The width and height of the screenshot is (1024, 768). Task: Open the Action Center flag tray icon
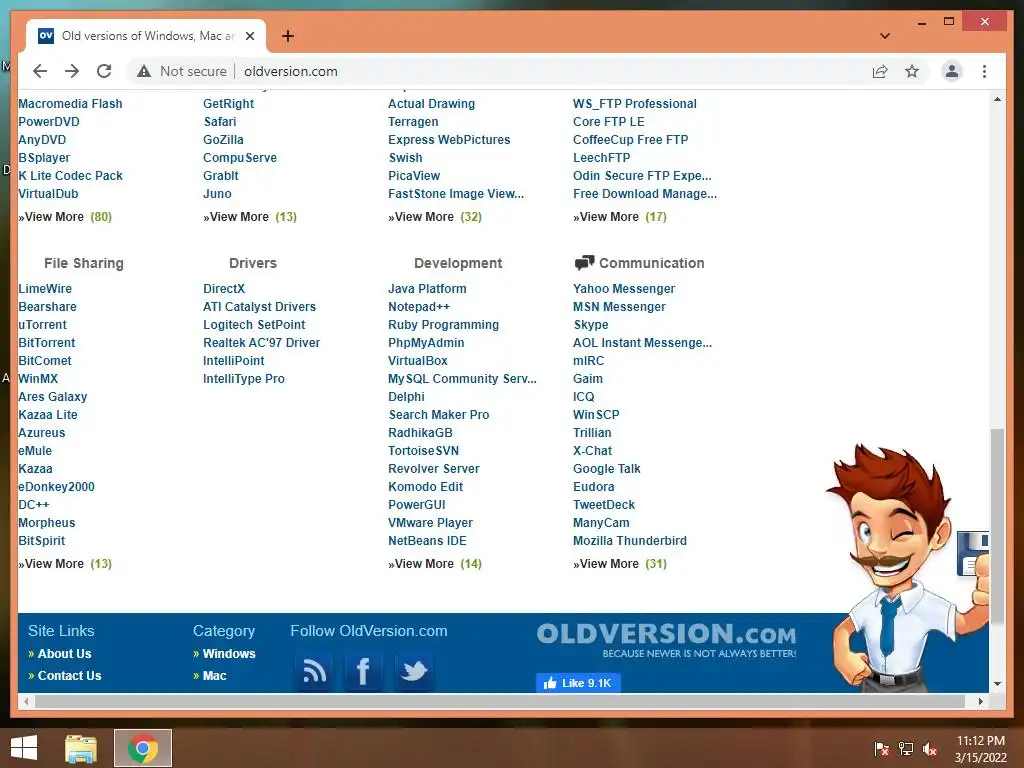pos(881,748)
